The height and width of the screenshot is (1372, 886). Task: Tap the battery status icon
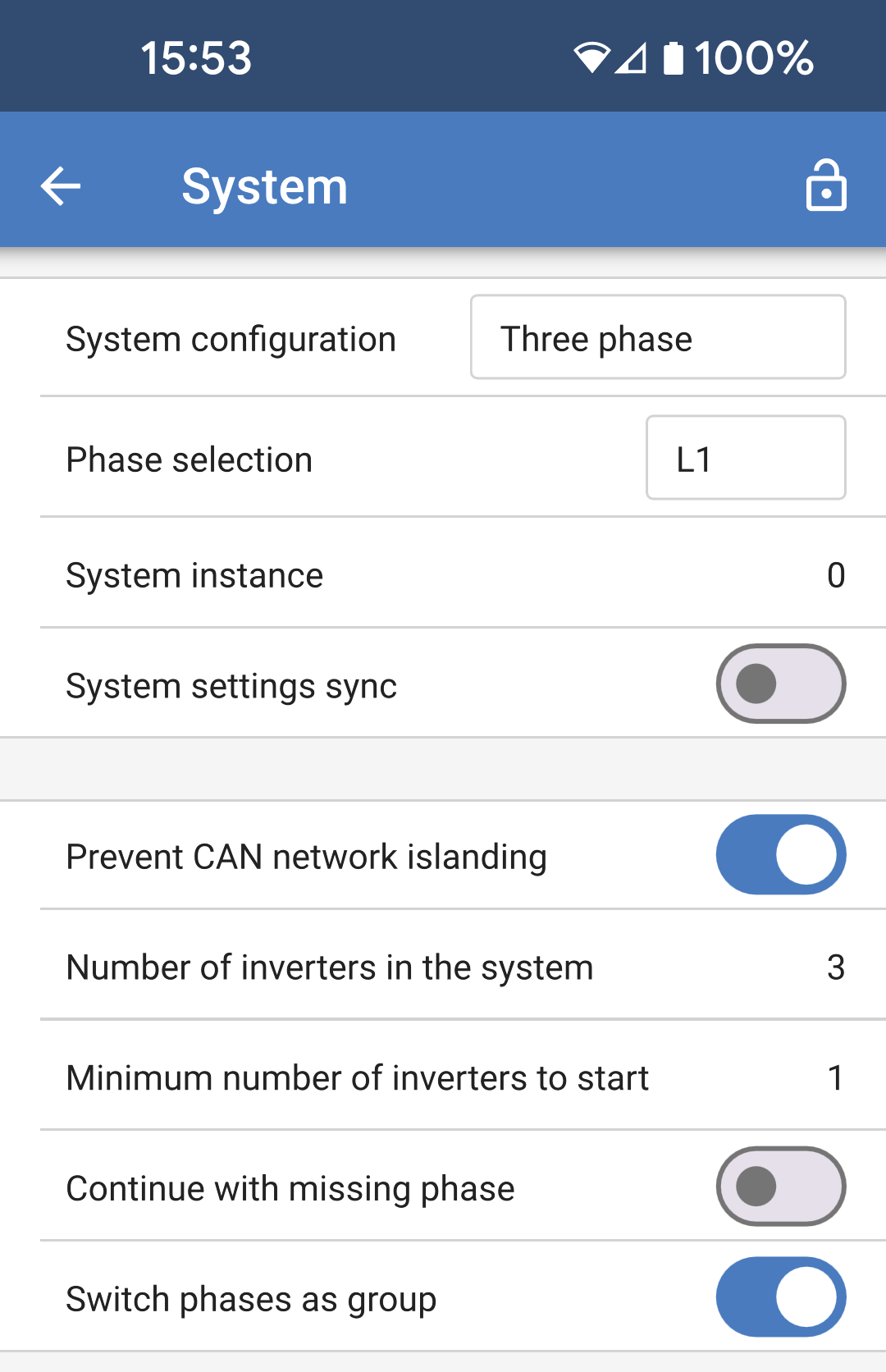[x=673, y=58]
